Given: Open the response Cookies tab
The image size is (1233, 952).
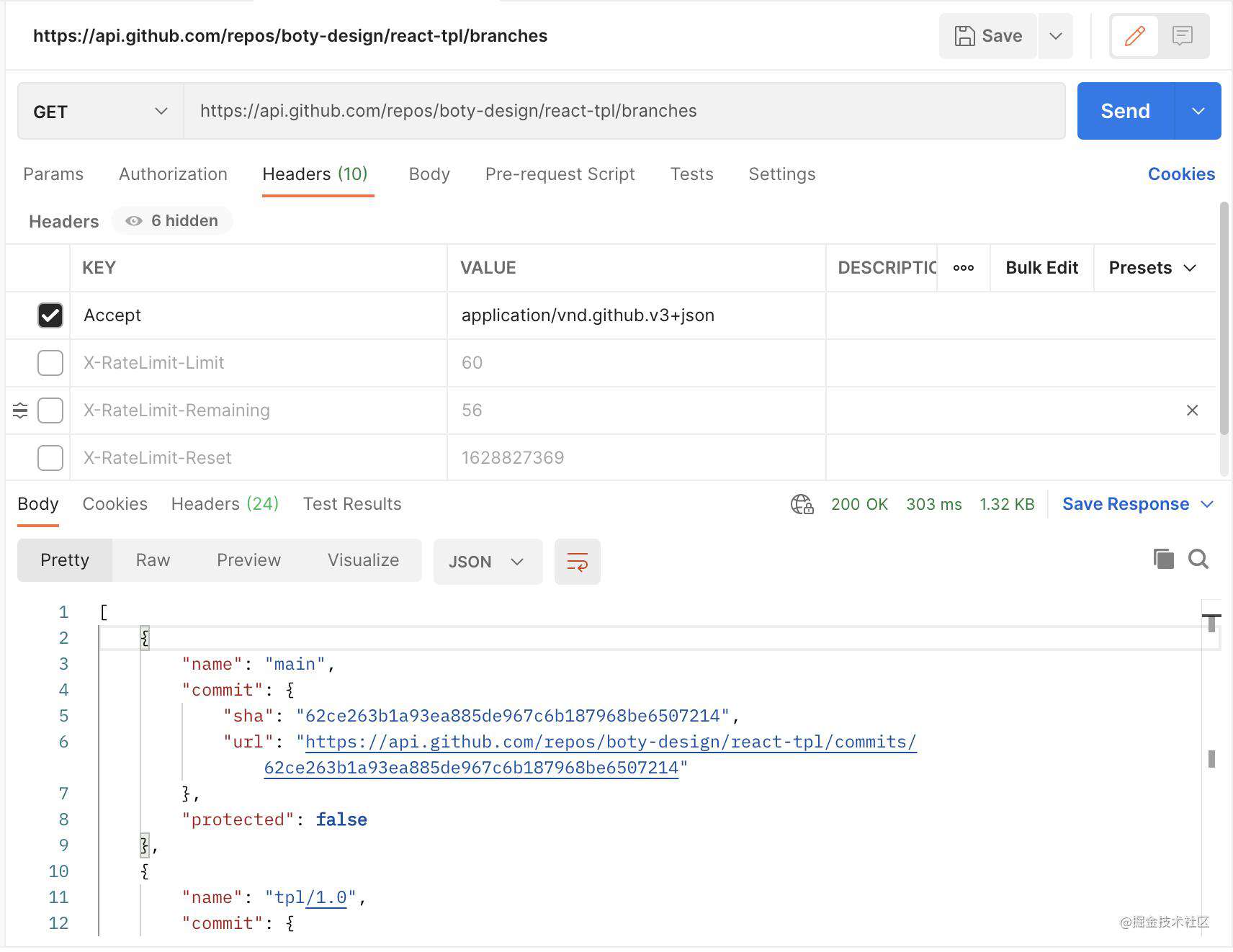Looking at the screenshot, I should tap(115, 504).
